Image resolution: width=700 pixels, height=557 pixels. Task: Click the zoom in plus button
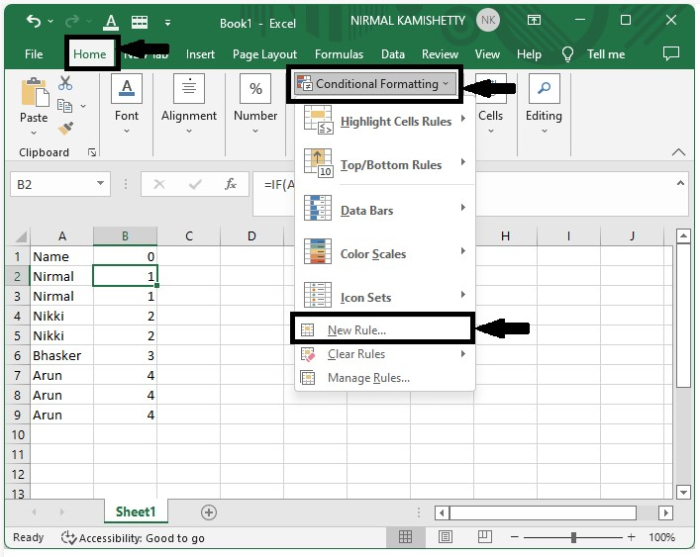(x=631, y=537)
